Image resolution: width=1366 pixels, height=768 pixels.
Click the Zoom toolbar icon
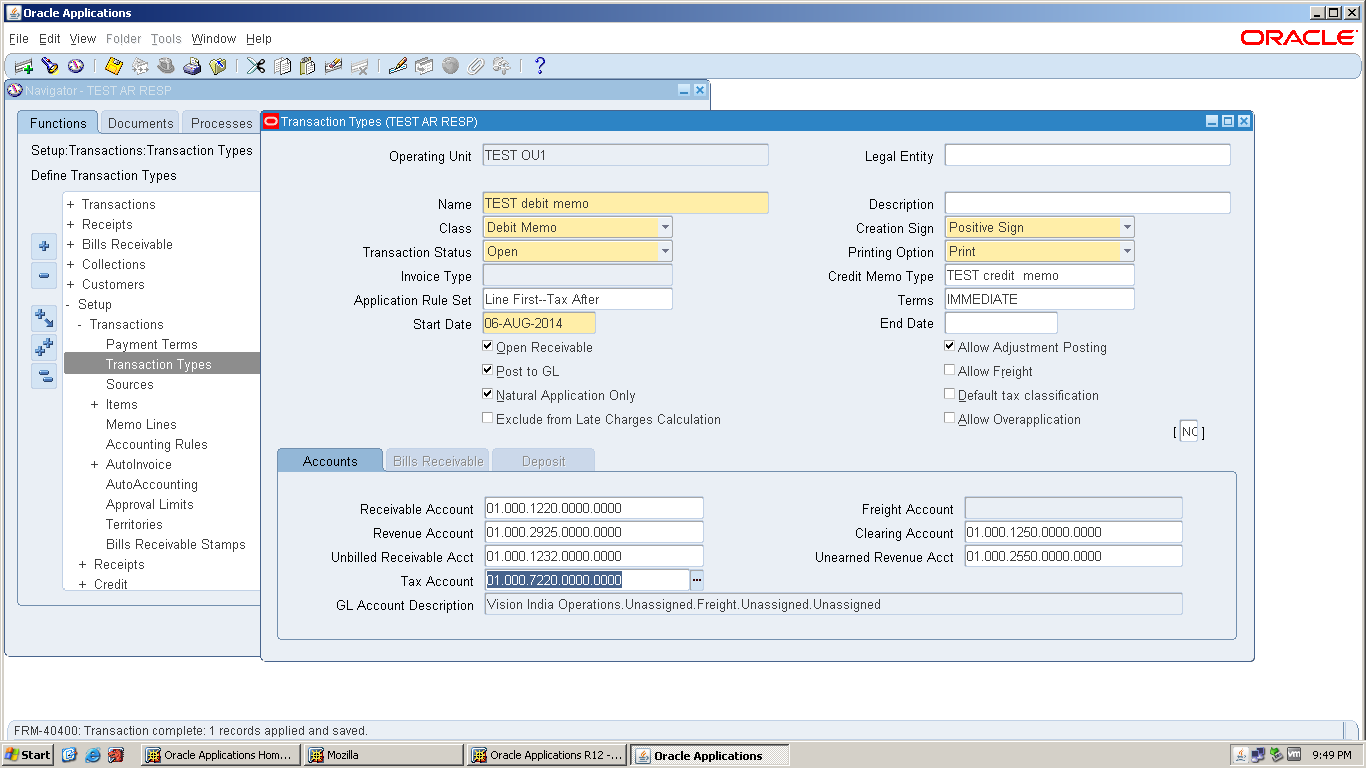click(x=424, y=66)
